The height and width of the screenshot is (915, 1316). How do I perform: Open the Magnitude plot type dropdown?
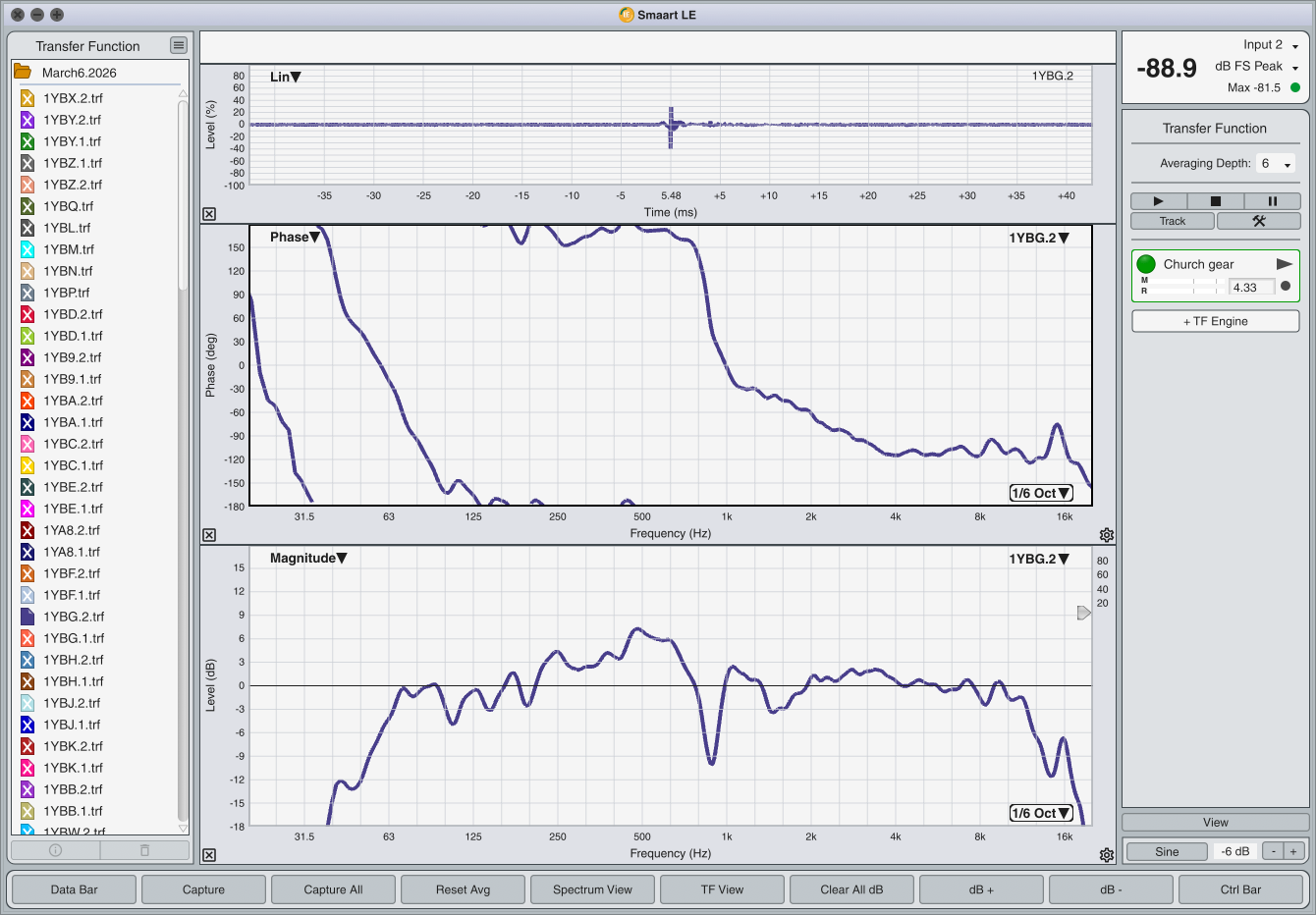tap(308, 558)
